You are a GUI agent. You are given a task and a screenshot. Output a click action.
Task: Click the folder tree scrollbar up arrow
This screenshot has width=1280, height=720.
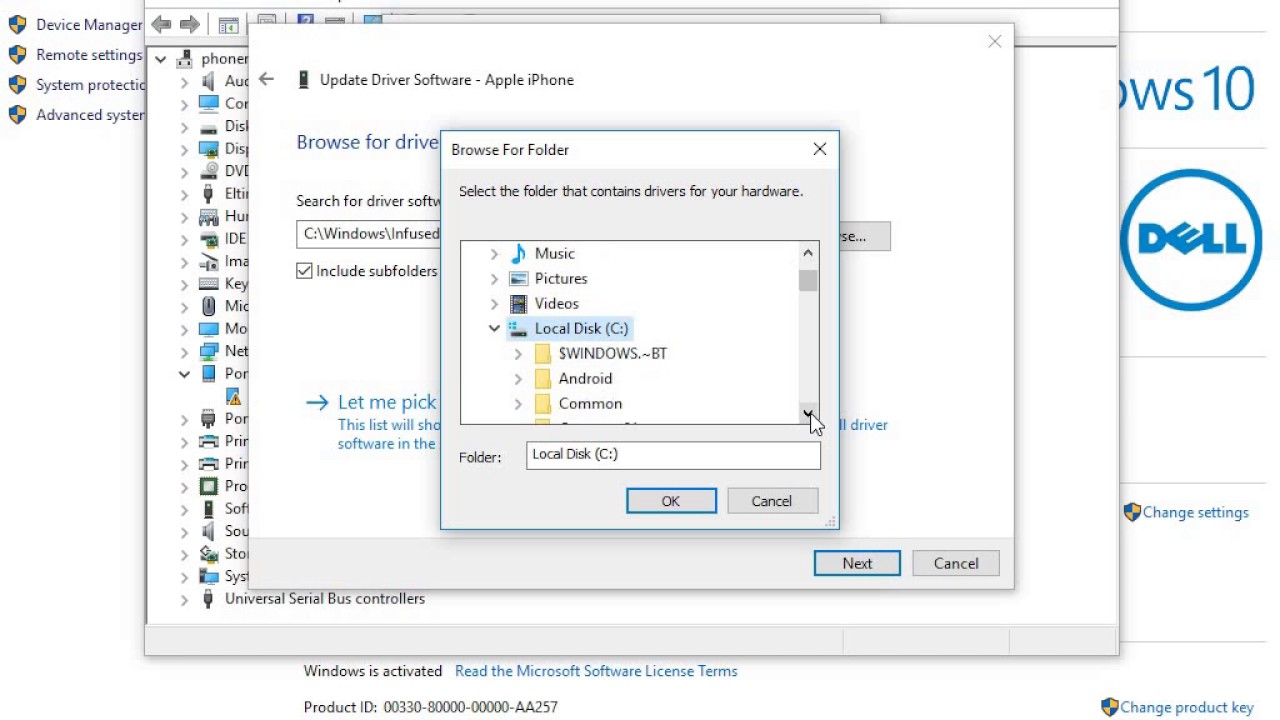click(x=808, y=254)
